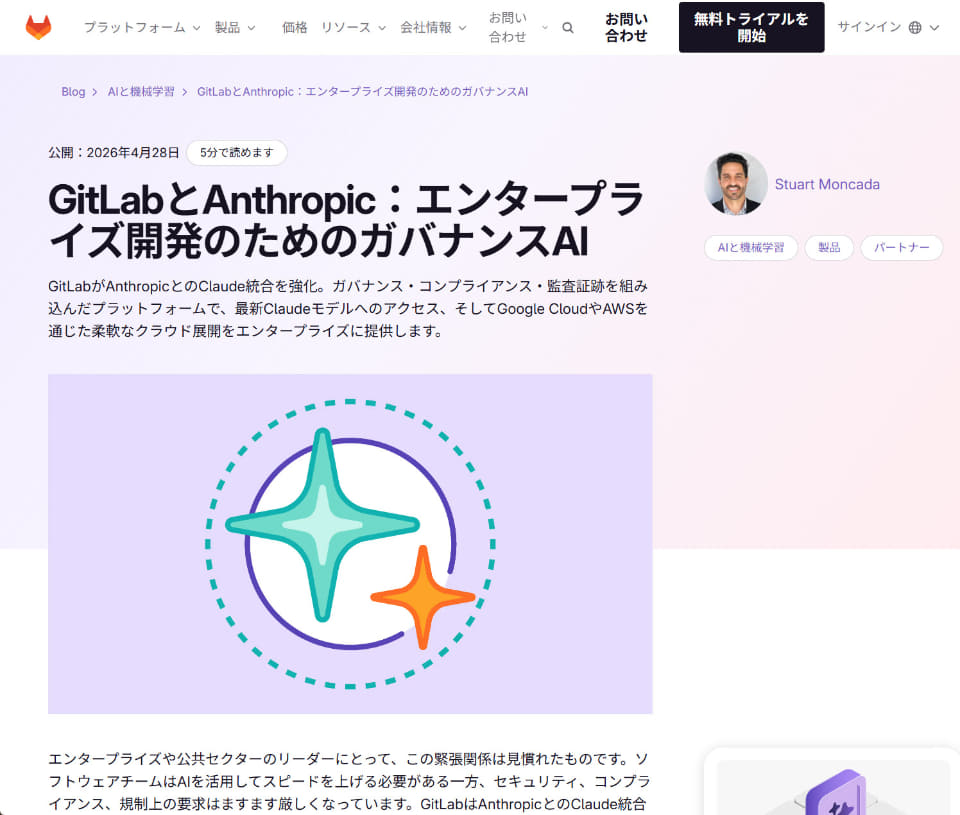The height and width of the screenshot is (815, 960).
Task: Expand the 製品 dropdown
Action: (235, 28)
